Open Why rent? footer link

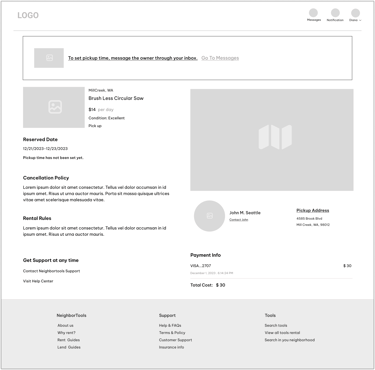coord(66,333)
